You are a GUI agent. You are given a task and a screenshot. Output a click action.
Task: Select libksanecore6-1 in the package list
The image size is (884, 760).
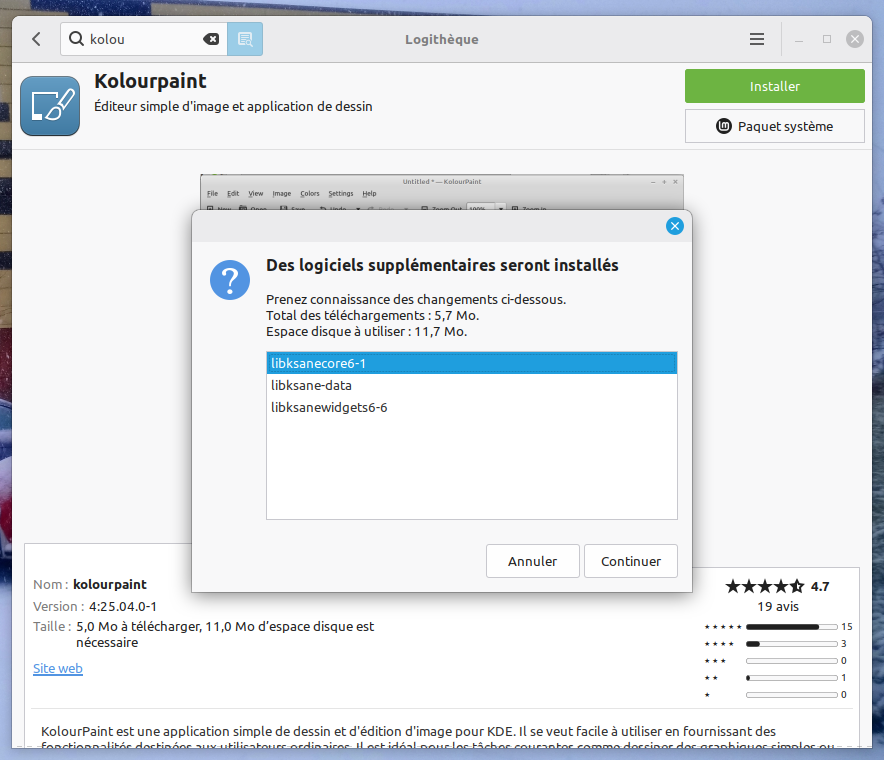pos(471,362)
